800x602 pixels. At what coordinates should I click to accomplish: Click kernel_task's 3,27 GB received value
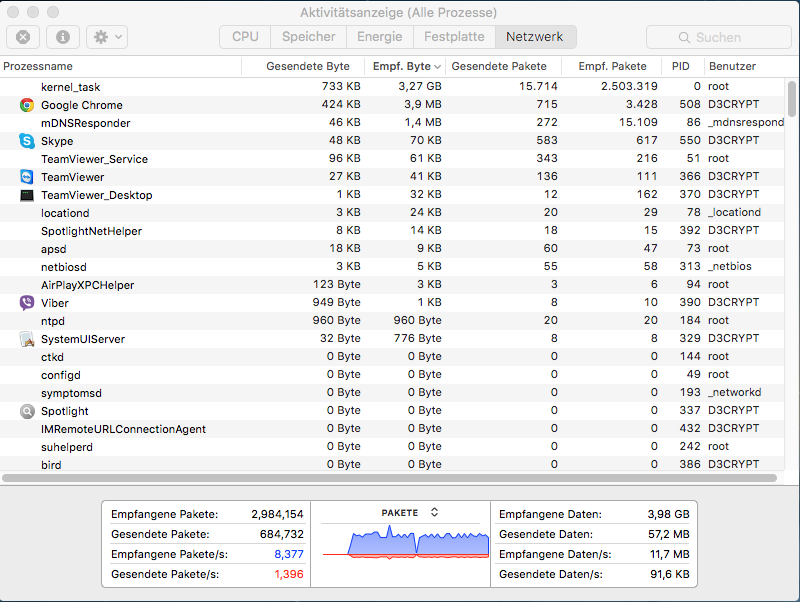[420, 86]
